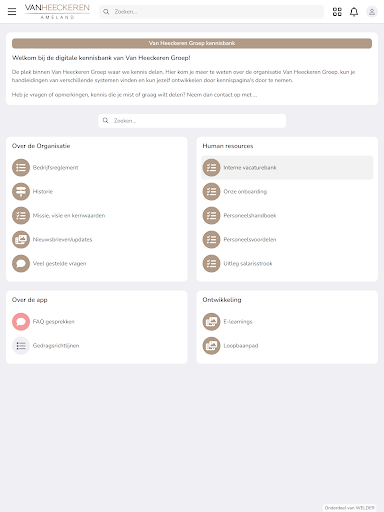The image size is (384, 512).
Task: Open the notifications bell
Action: [x=354, y=12]
